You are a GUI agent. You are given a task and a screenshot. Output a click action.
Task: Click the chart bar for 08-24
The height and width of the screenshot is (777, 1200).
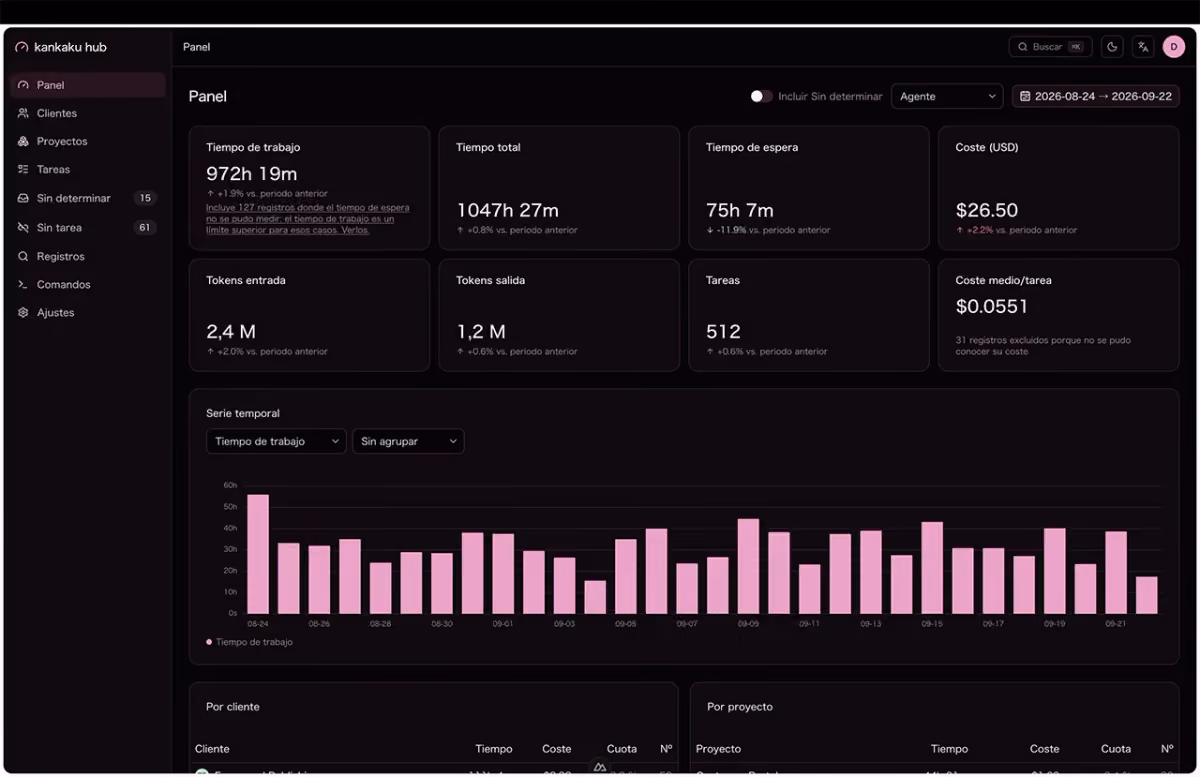pos(258,554)
